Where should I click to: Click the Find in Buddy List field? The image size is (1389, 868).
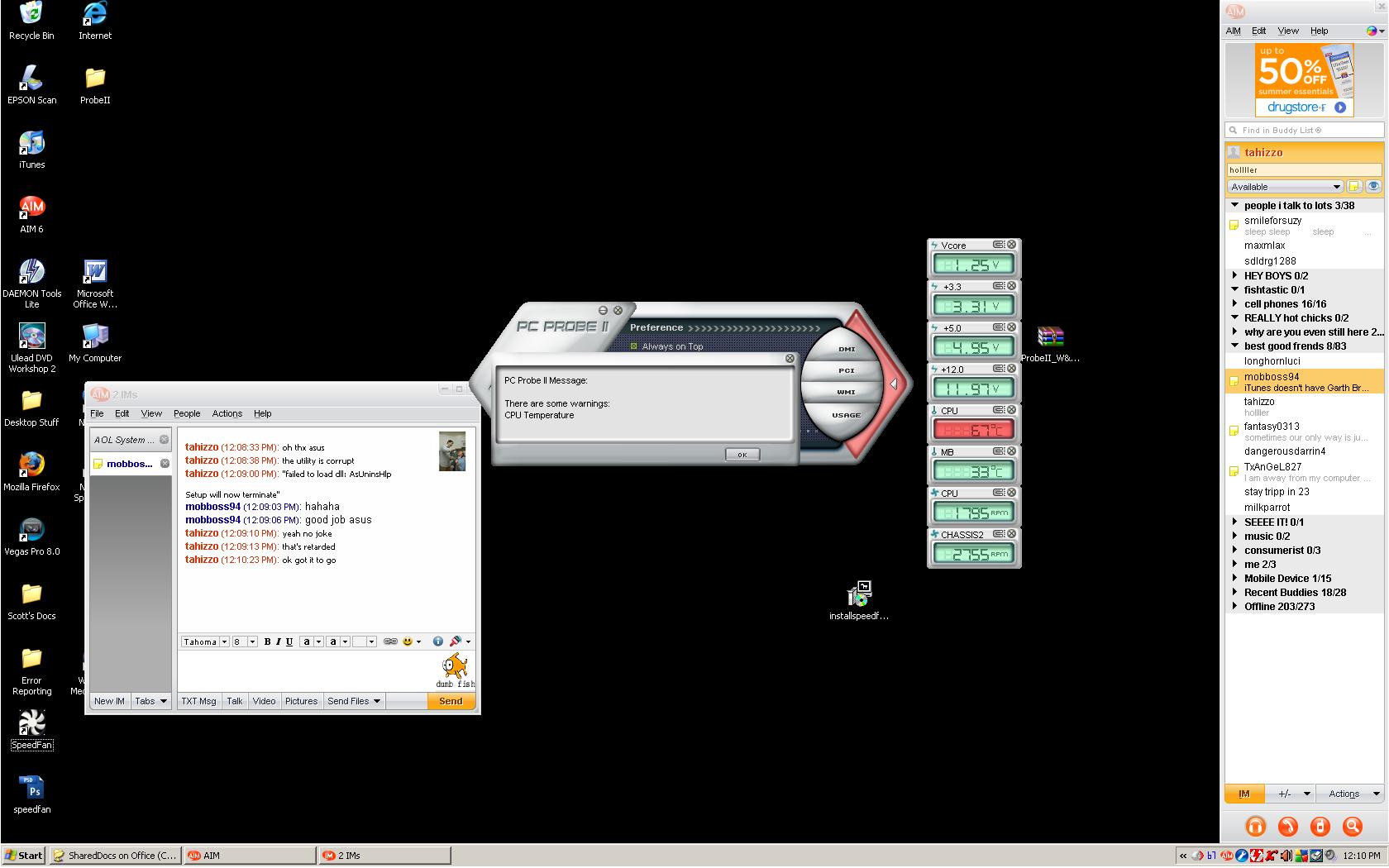pos(1304,130)
